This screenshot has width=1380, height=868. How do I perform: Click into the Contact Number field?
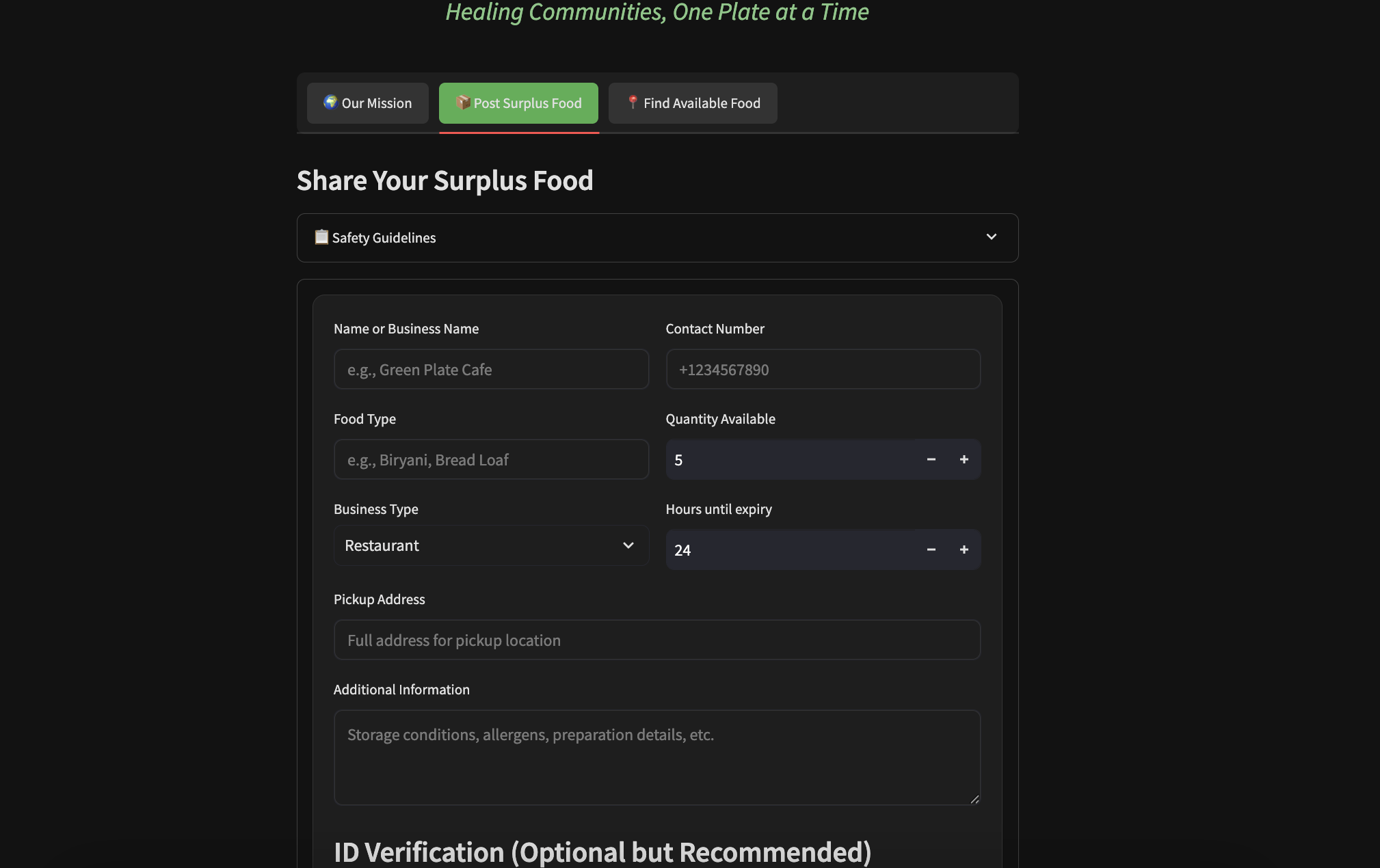(823, 370)
